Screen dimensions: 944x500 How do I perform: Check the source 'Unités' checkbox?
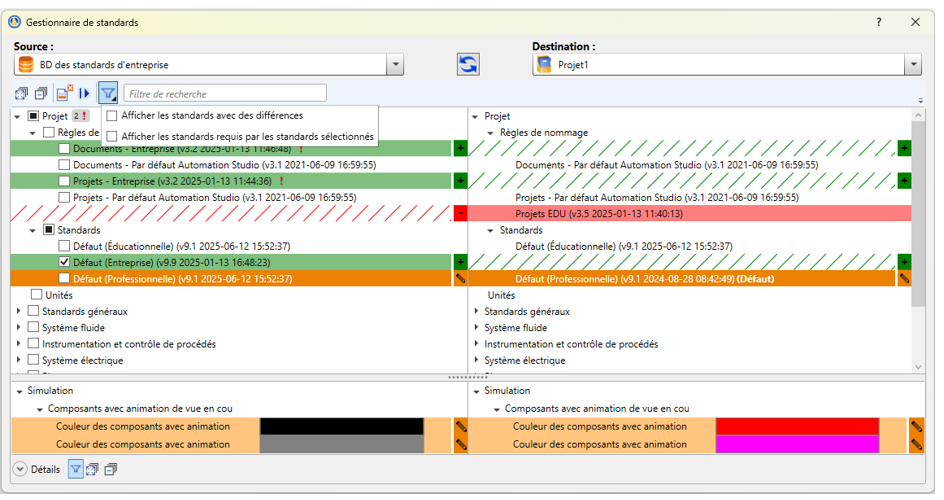pos(37,294)
